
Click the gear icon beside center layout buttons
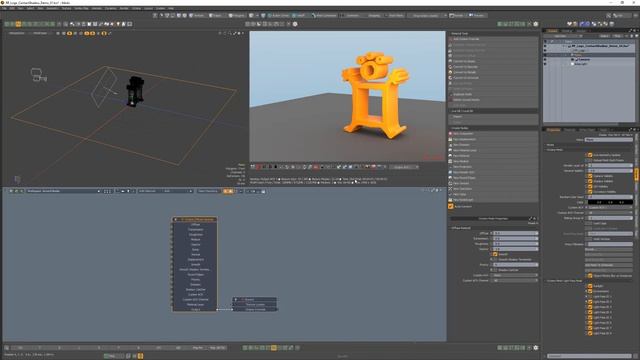pyautogui.click(x=295, y=24)
